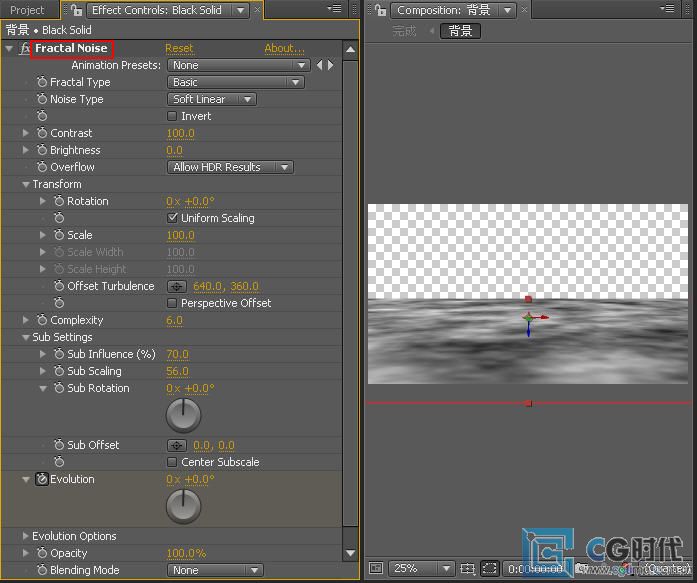Viewport: 697px width, 583px height.
Task: Select 背景 composition breadcrumb button
Action: click(460, 31)
